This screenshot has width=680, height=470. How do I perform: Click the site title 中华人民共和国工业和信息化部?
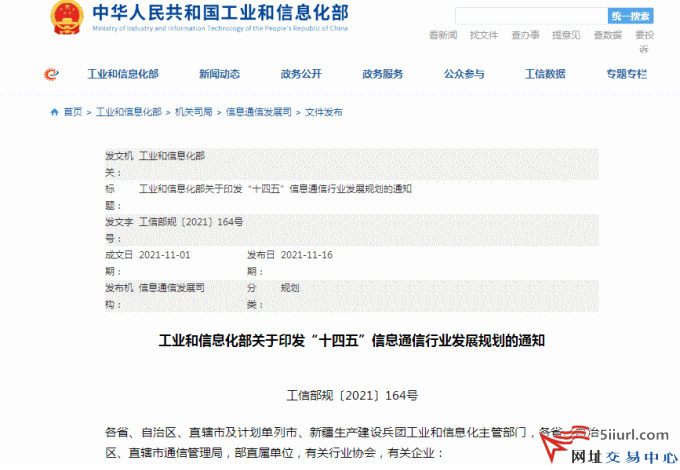click(x=220, y=12)
